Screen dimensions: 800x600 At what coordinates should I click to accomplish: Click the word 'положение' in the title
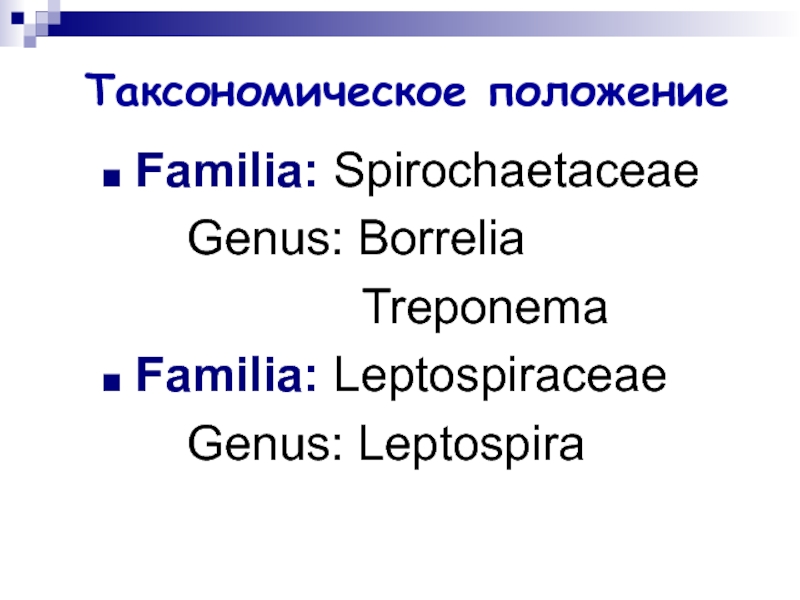pos(608,93)
